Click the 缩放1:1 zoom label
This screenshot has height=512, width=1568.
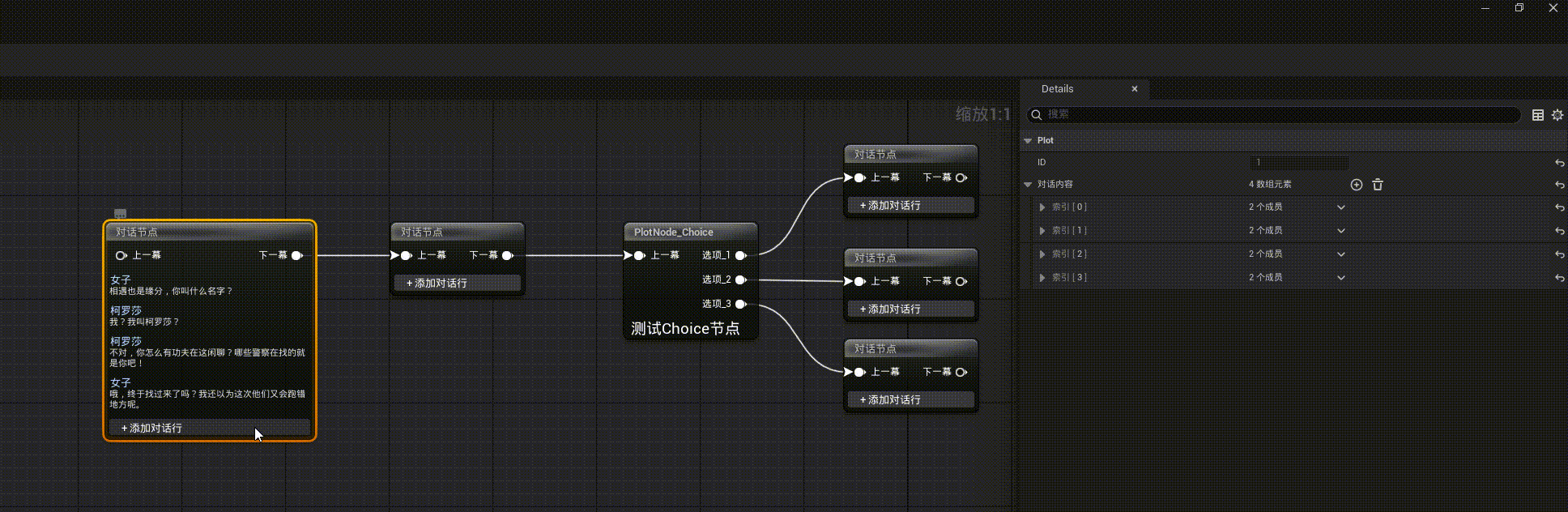tap(983, 114)
